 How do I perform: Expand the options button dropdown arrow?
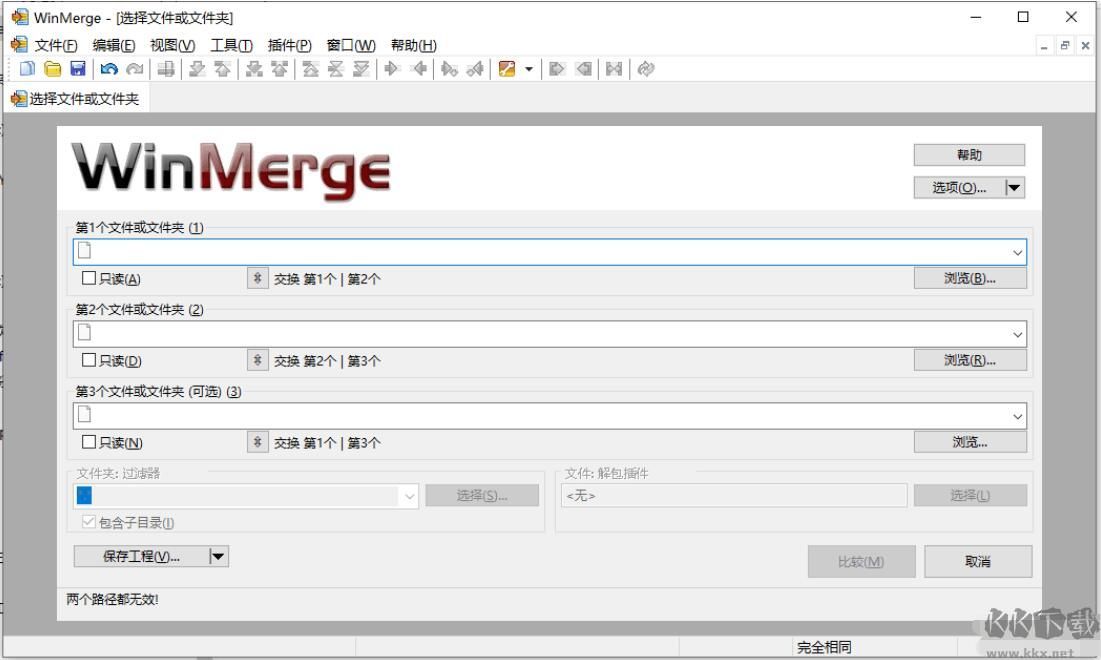(1014, 187)
